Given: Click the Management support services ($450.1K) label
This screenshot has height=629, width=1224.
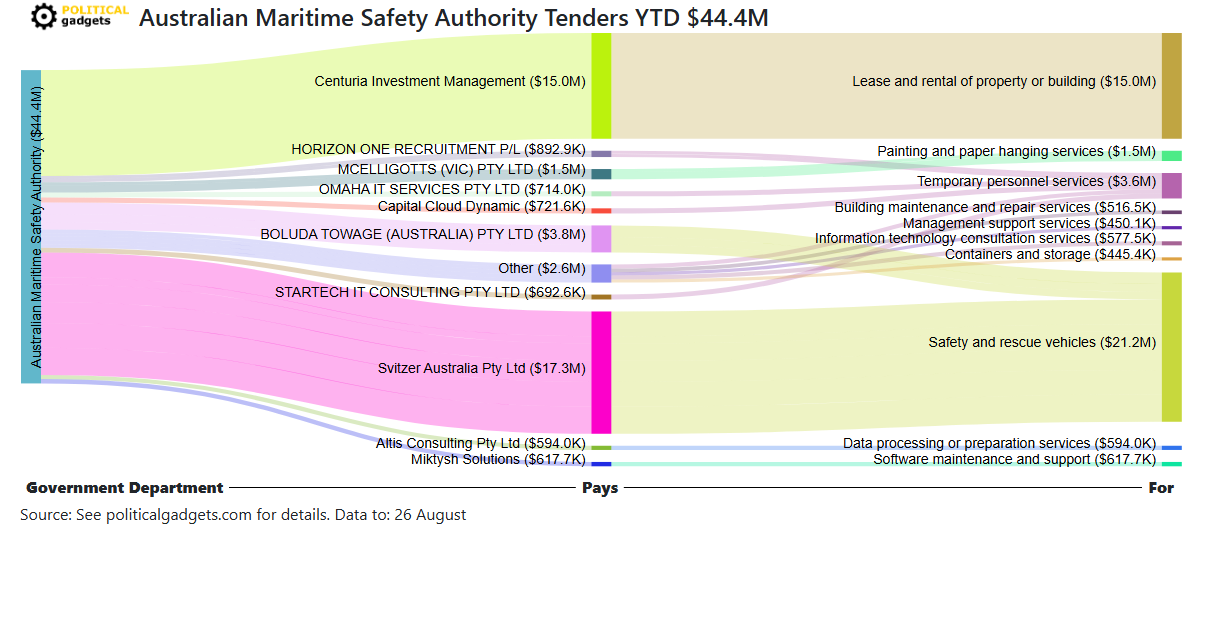Looking at the screenshot, I should coord(1030,223).
